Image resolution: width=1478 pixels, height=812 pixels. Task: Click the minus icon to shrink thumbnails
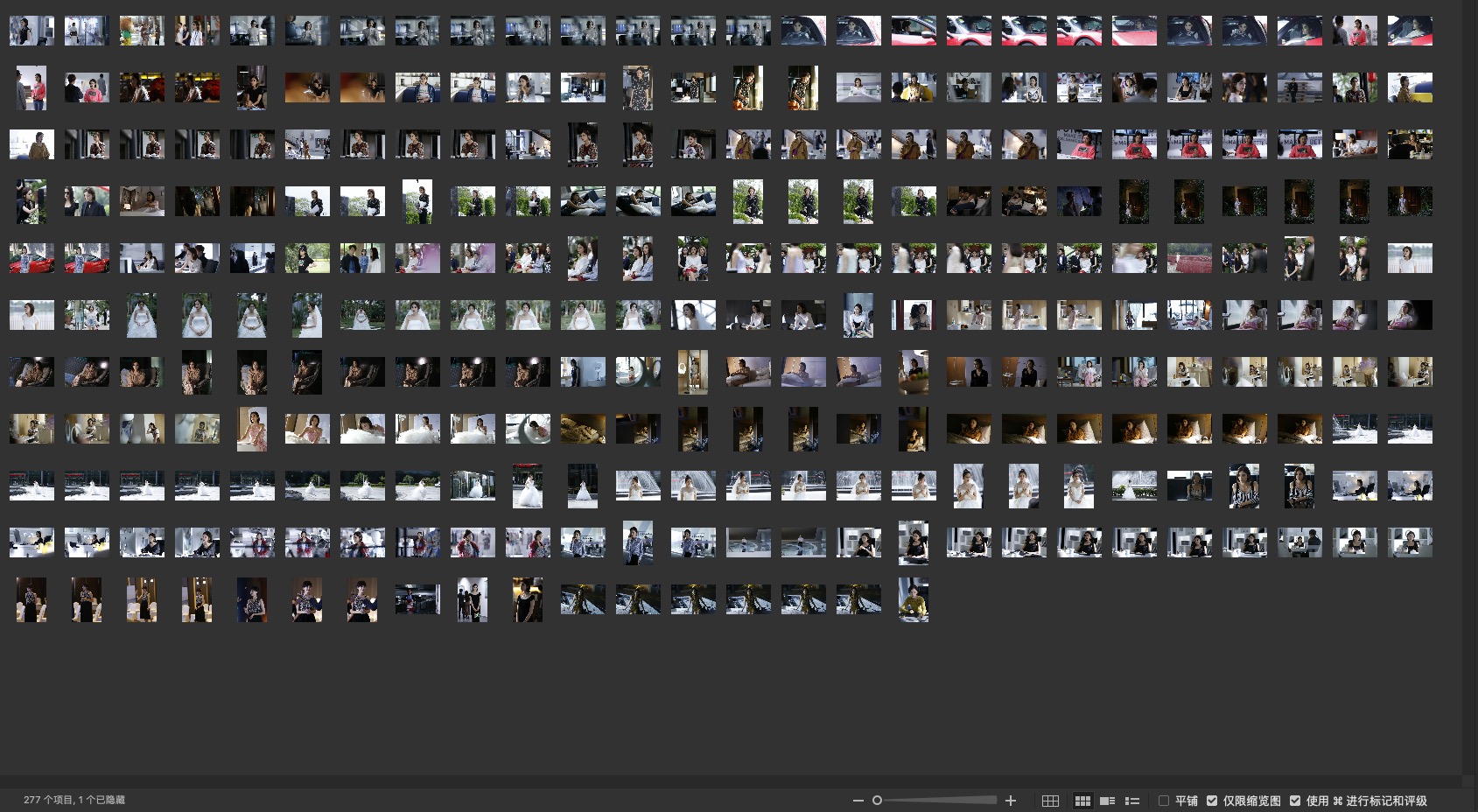[858, 801]
